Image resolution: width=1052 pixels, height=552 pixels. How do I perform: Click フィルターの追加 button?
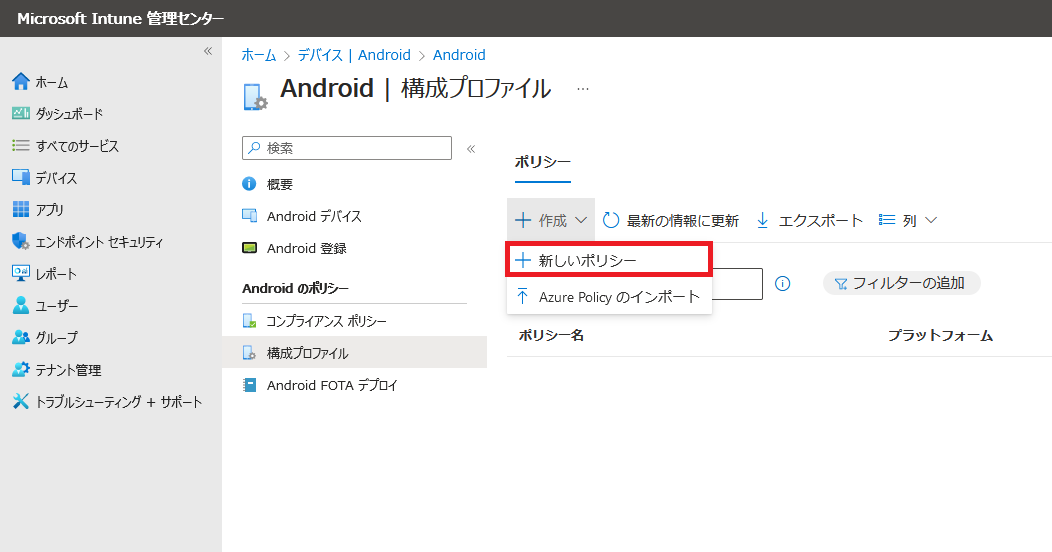(x=901, y=283)
